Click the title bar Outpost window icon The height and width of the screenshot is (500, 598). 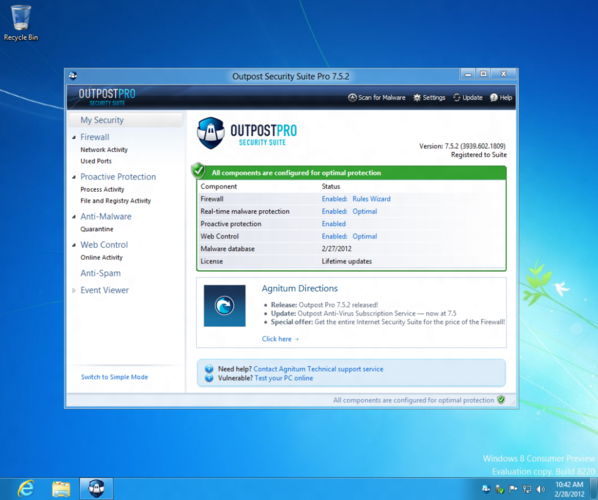point(73,76)
